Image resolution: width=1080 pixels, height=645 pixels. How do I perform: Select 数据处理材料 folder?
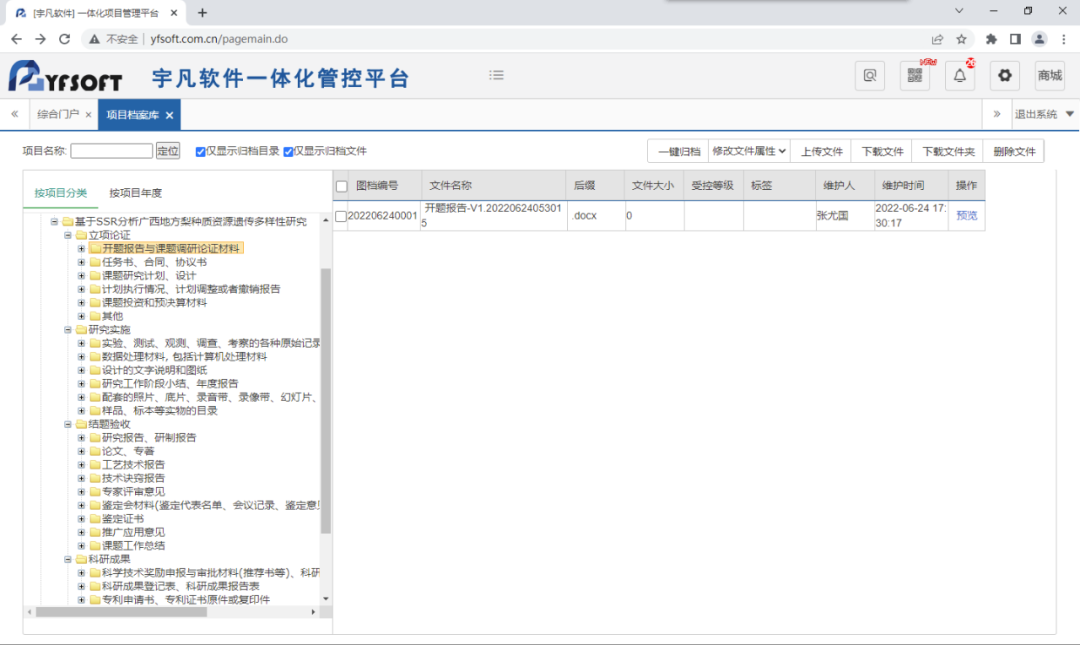pos(184,356)
